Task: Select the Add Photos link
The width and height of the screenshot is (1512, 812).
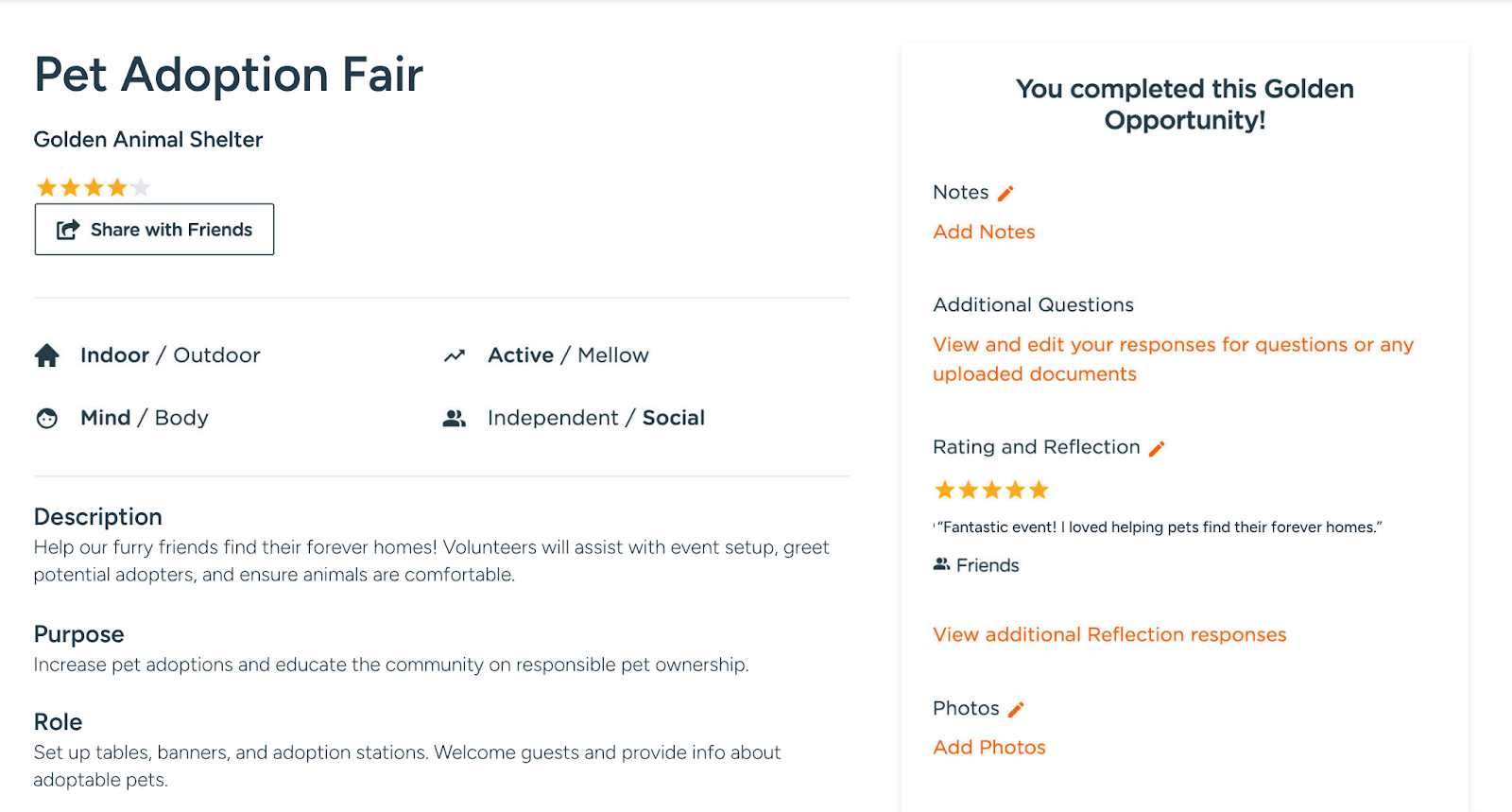Action: (x=989, y=747)
